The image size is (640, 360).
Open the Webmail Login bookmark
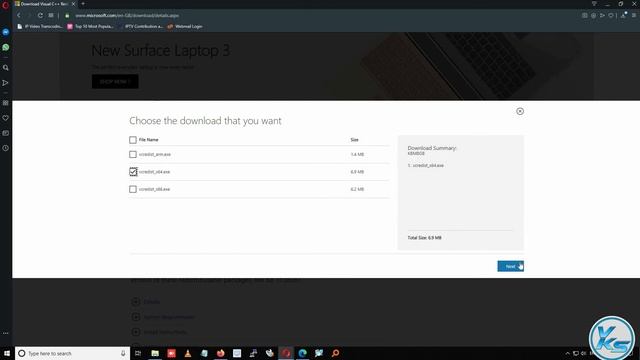click(185, 26)
